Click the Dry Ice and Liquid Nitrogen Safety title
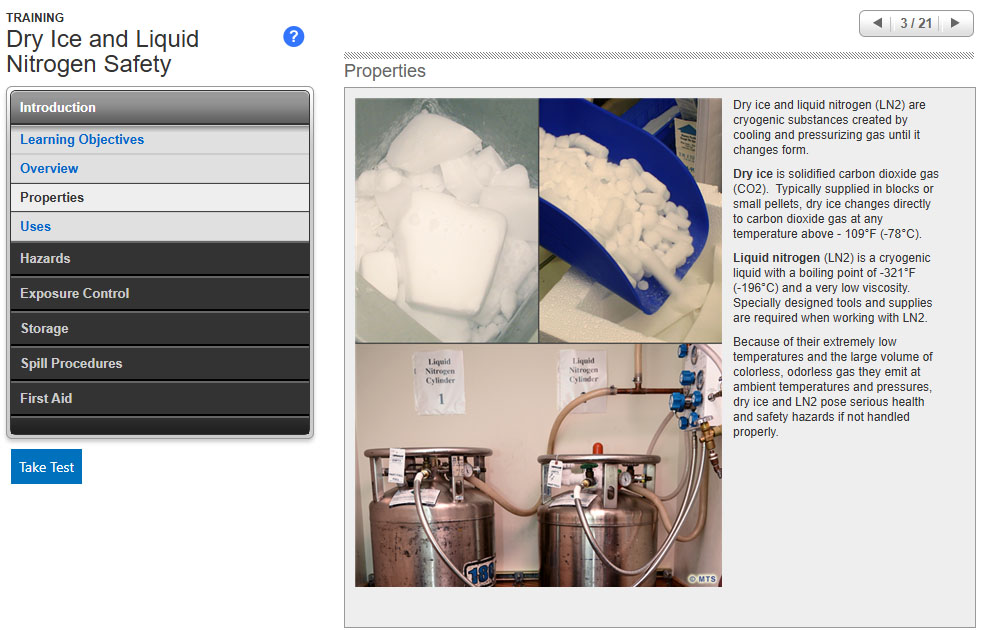The height and width of the screenshot is (630, 987). [103, 52]
